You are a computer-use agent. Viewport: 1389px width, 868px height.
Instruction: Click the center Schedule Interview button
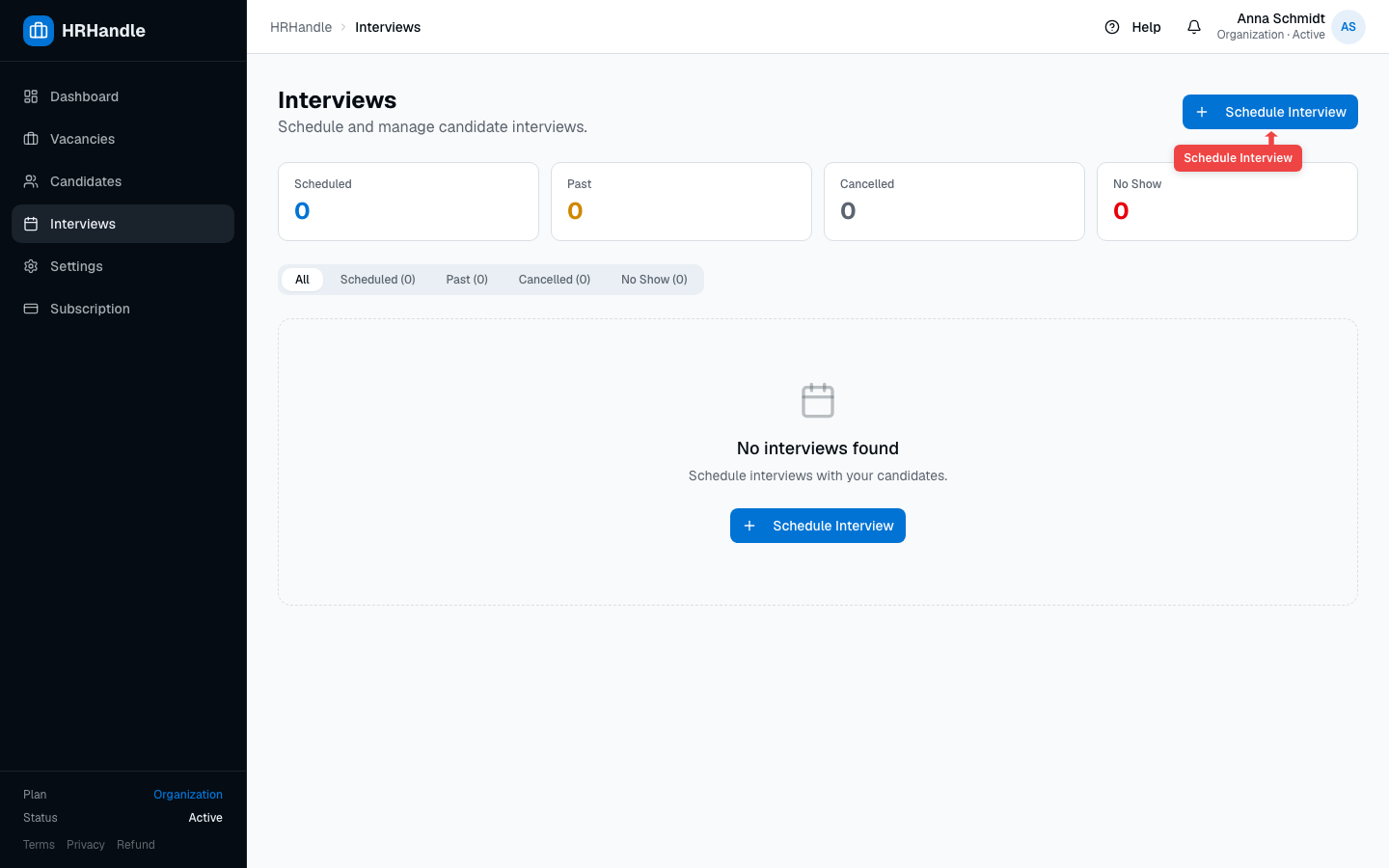pos(818,526)
